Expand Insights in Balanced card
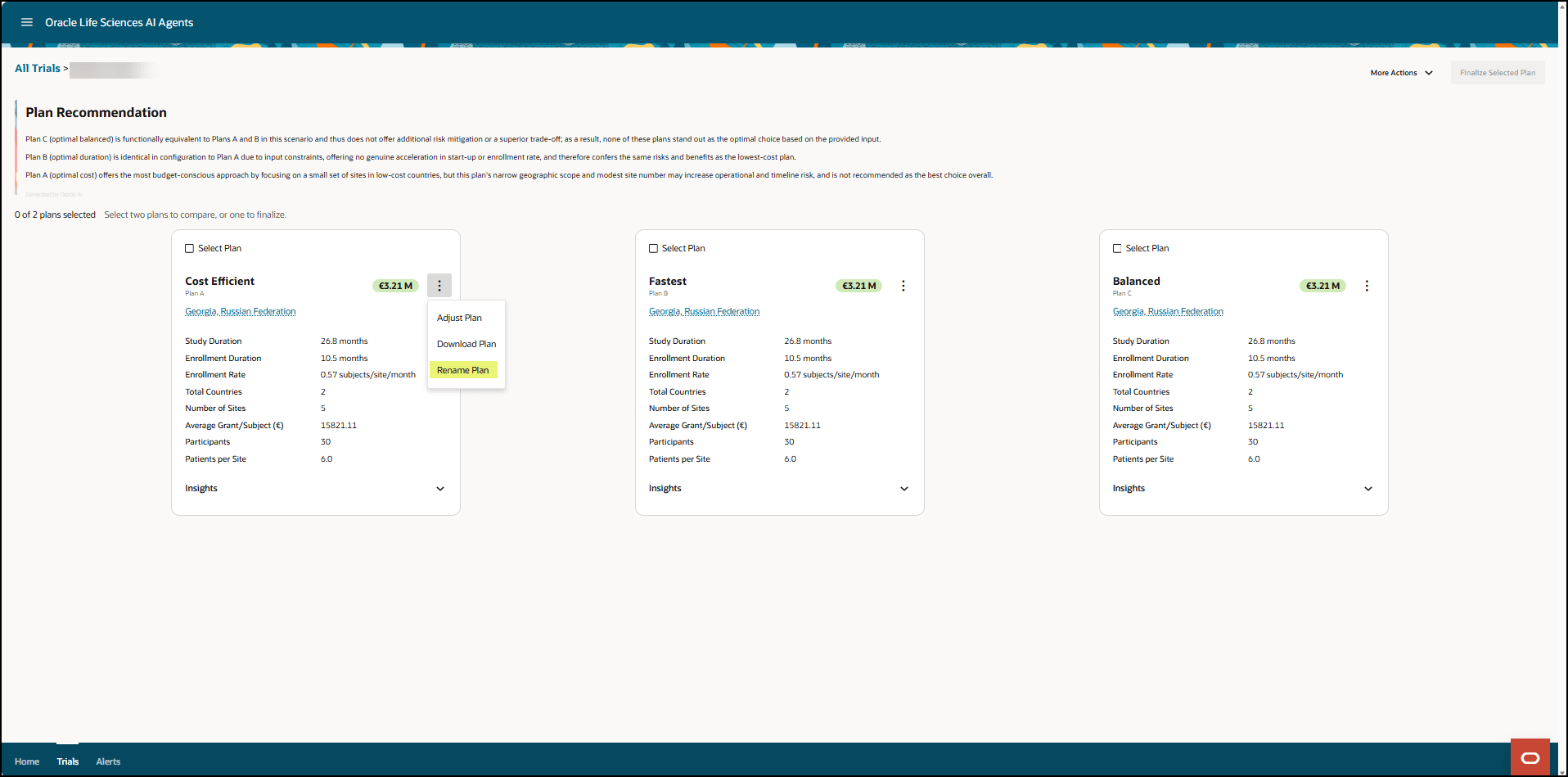This screenshot has height=777, width=1568. [1368, 489]
